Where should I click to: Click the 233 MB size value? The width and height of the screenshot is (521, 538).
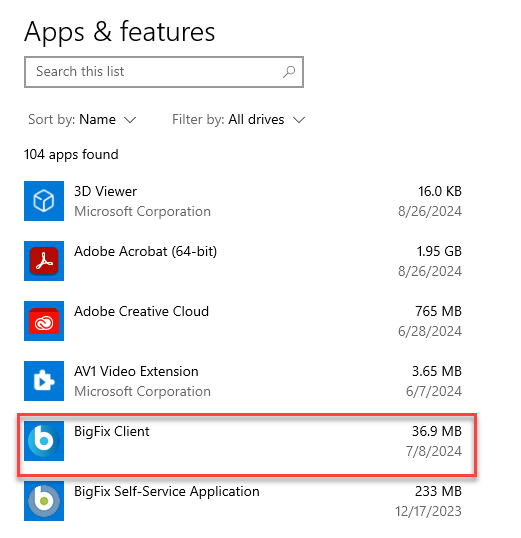(x=438, y=491)
